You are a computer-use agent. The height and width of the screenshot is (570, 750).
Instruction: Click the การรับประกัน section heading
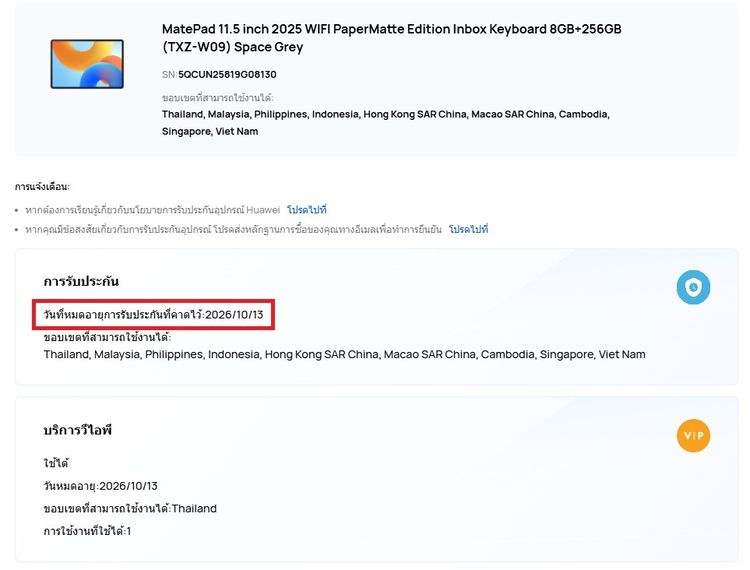(81, 281)
